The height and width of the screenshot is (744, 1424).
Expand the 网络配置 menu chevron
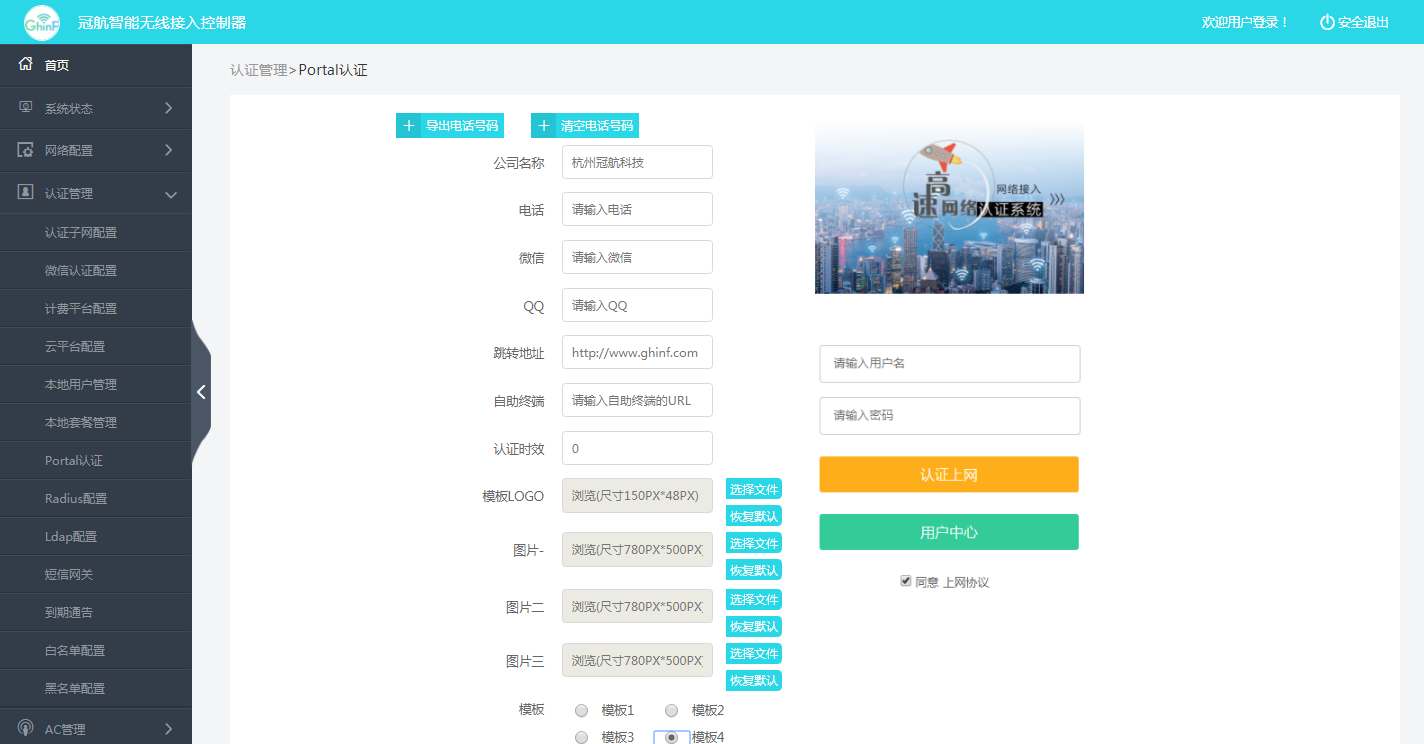click(x=168, y=150)
